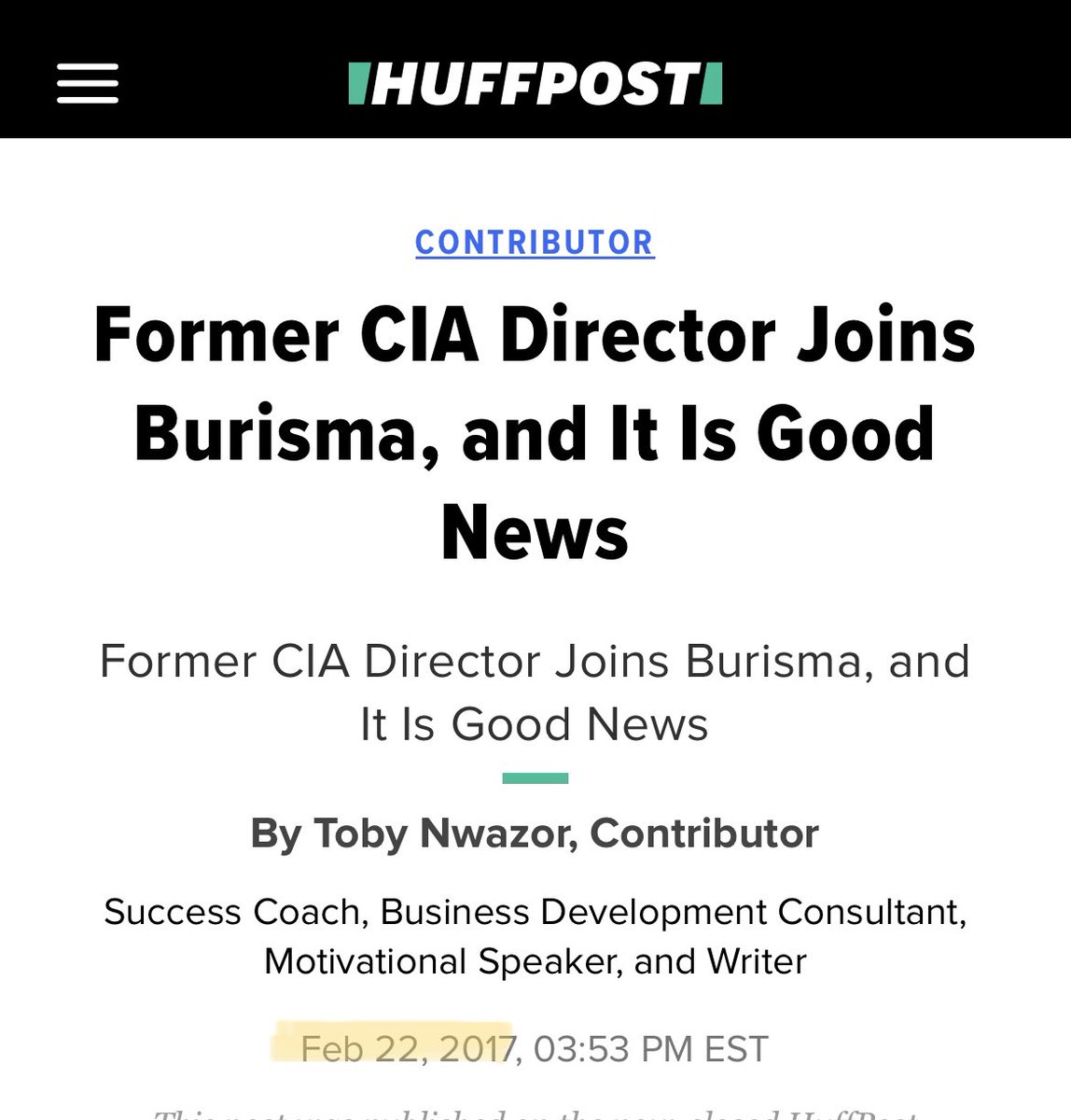The height and width of the screenshot is (1120, 1071).
Task: Click the 'Success Coach, Business Development Consultant' line
Action: [x=535, y=912]
